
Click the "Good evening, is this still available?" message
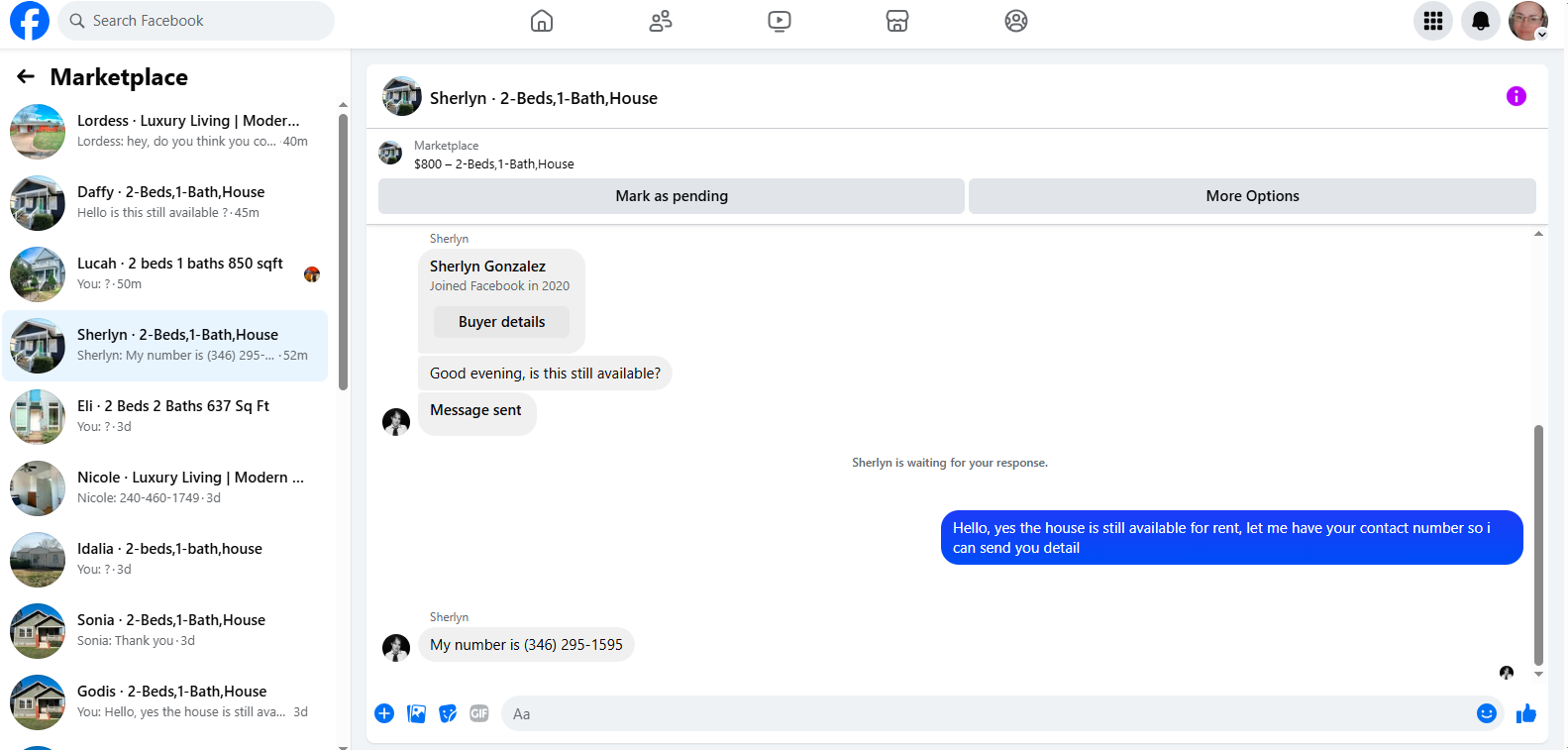click(545, 374)
